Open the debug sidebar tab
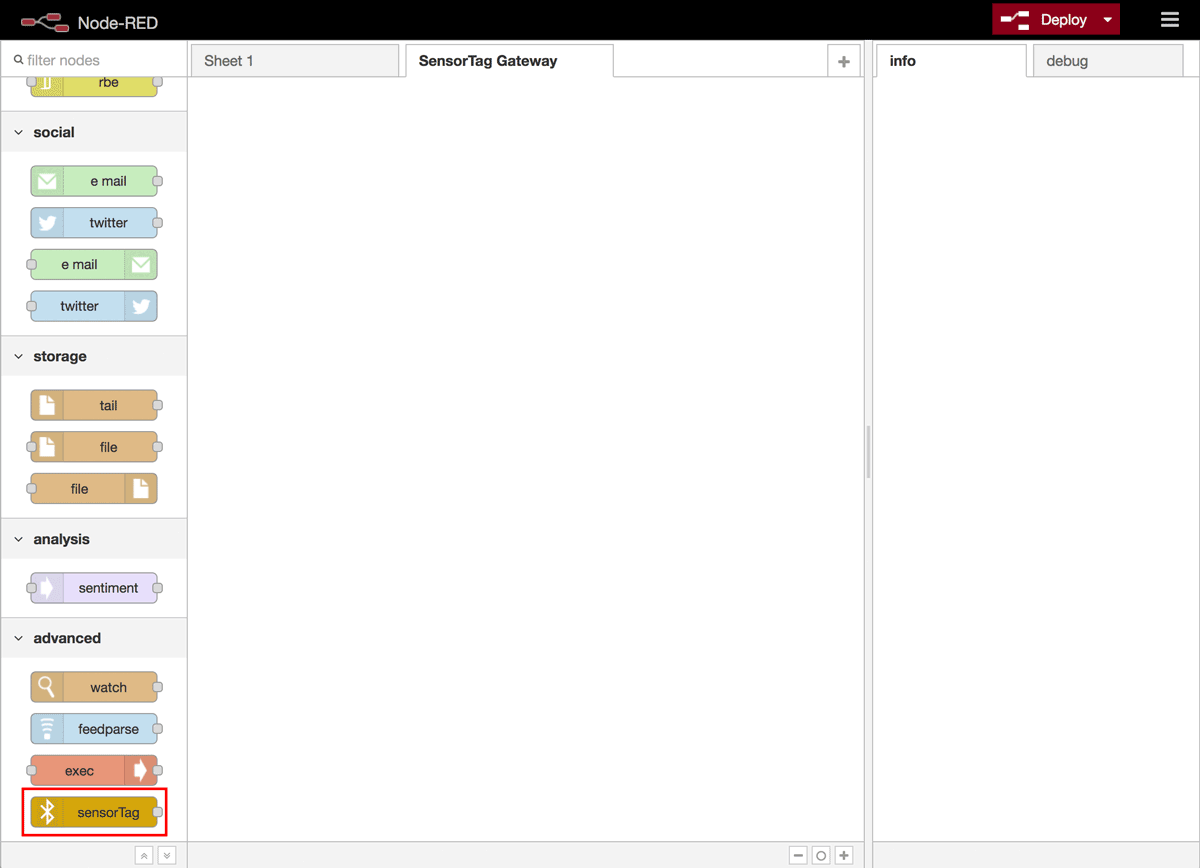 (x=1107, y=61)
